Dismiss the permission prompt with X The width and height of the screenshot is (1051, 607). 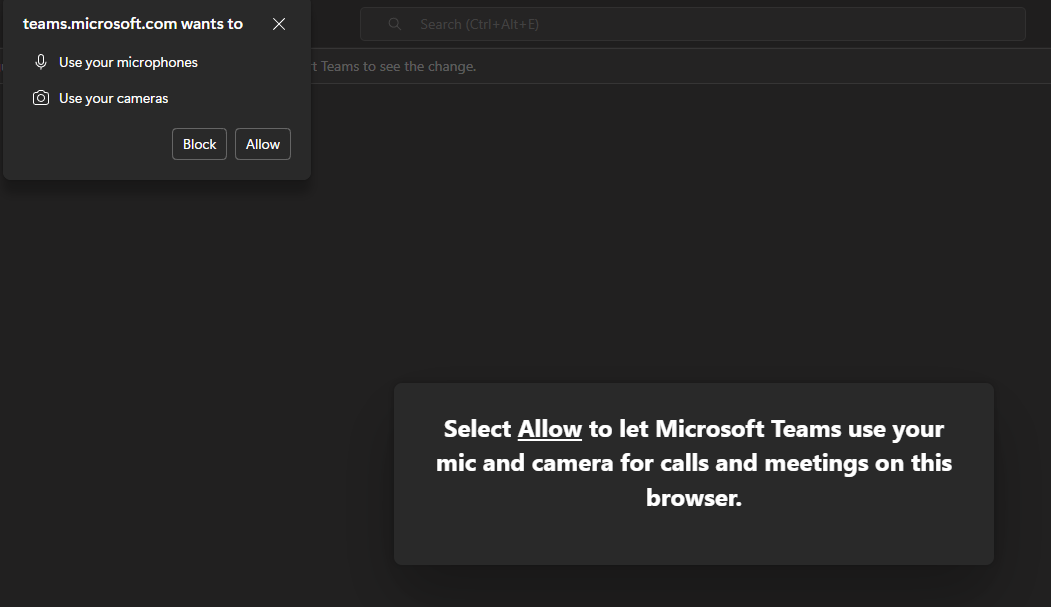279,24
